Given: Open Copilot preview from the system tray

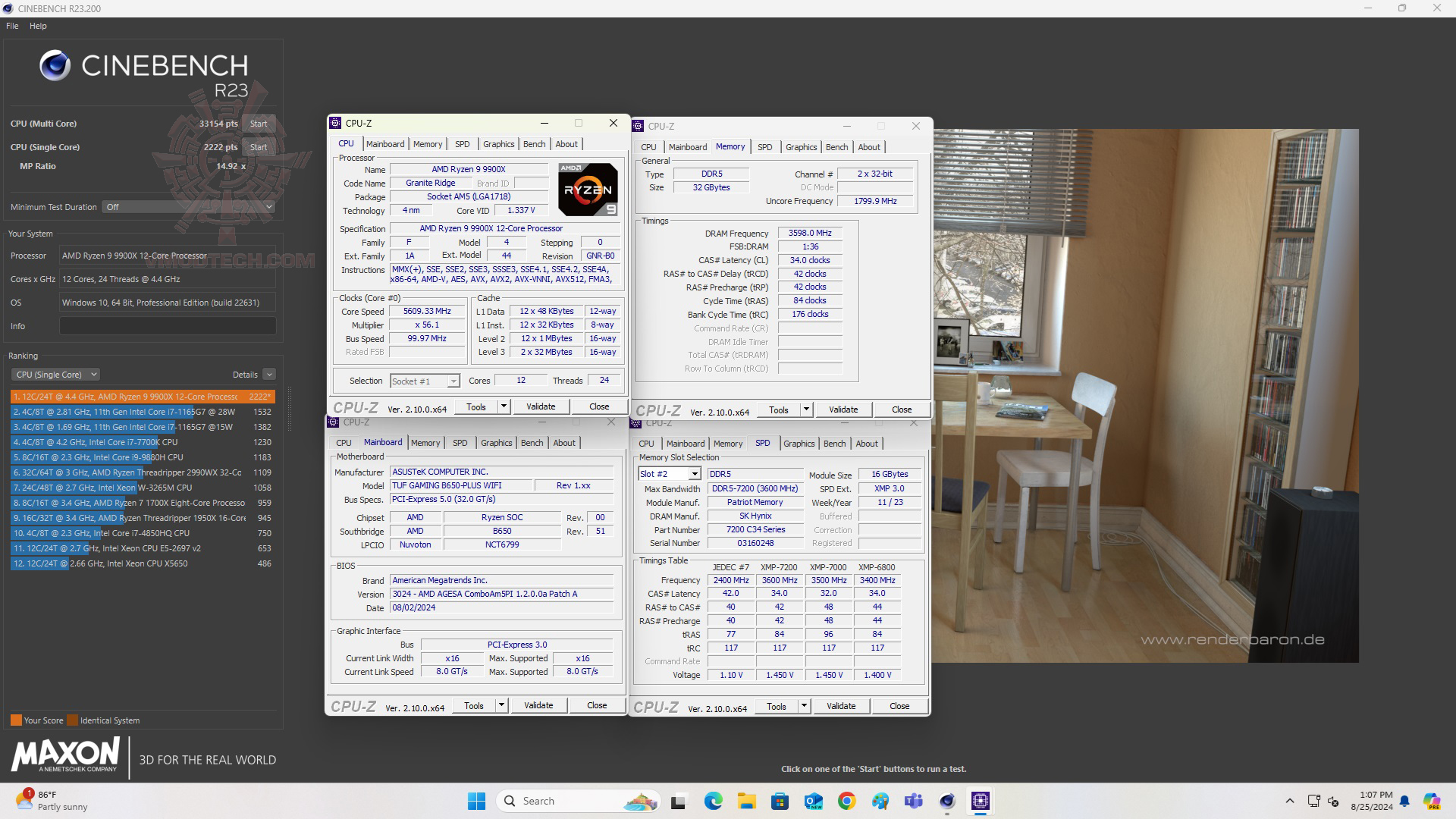Looking at the screenshot, I should coord(1431,802).
